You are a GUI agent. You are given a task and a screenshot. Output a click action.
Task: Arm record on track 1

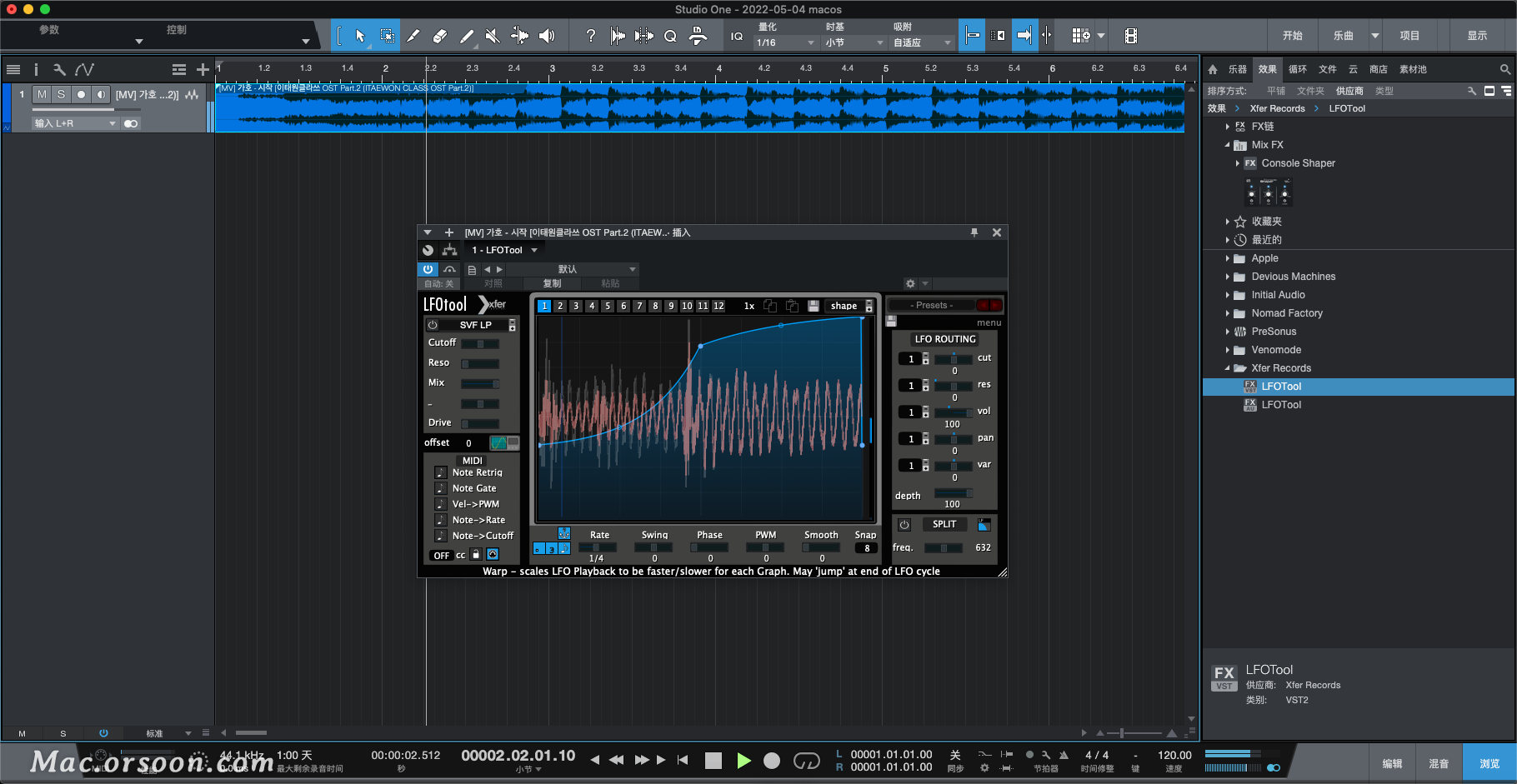[81, 94]
